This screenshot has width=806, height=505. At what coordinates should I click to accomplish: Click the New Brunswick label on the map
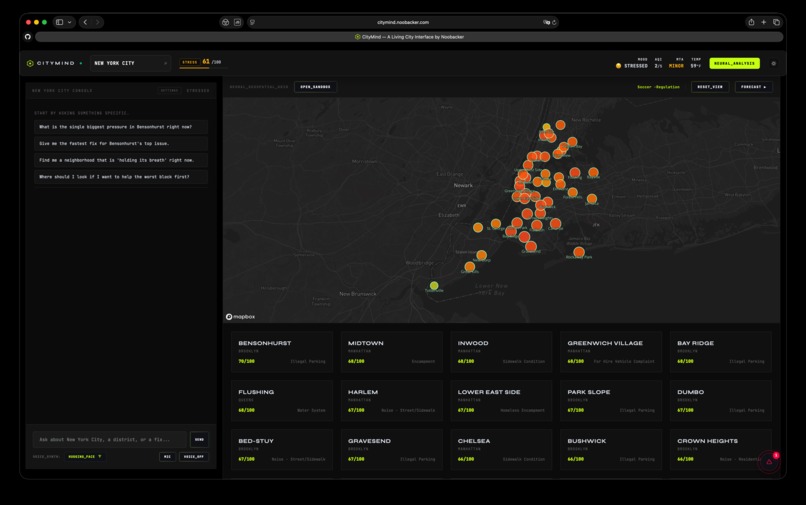(x=358, y=294)
